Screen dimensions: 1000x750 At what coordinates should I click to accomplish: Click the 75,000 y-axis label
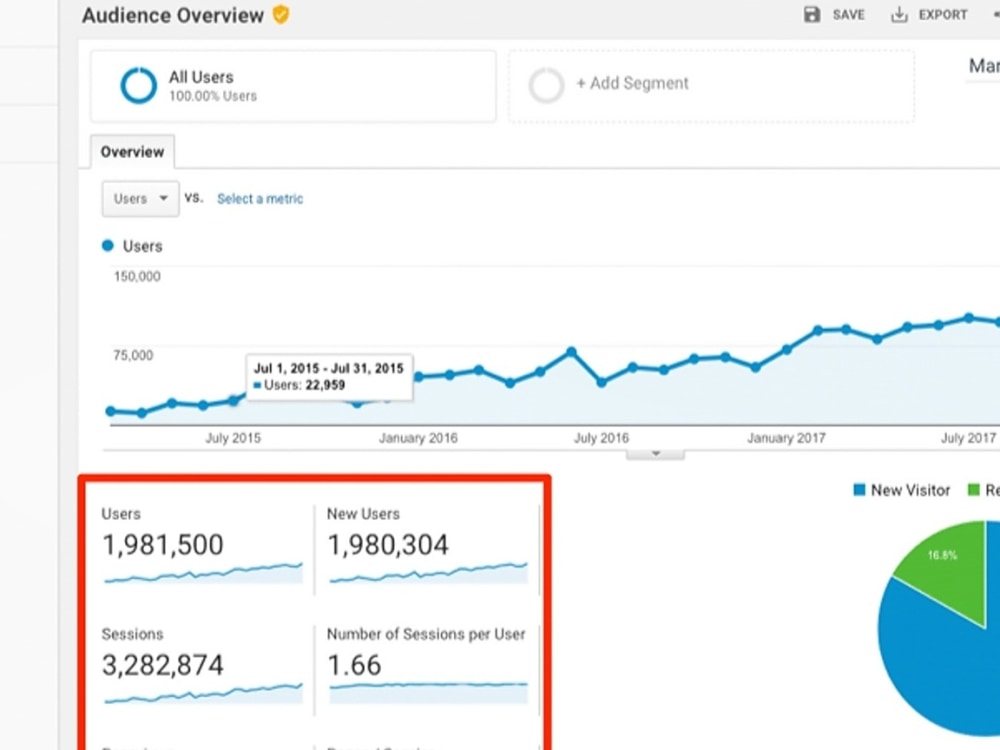[x=133, y=355]
